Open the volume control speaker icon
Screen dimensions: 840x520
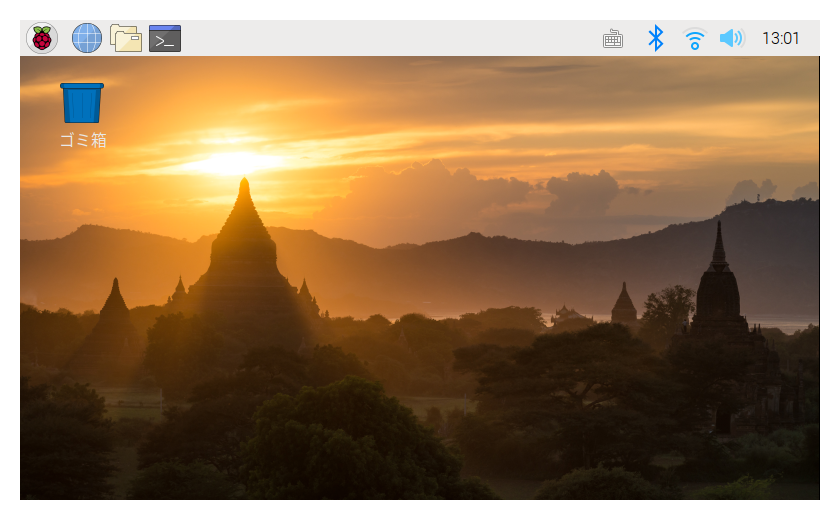pos(732,38)
